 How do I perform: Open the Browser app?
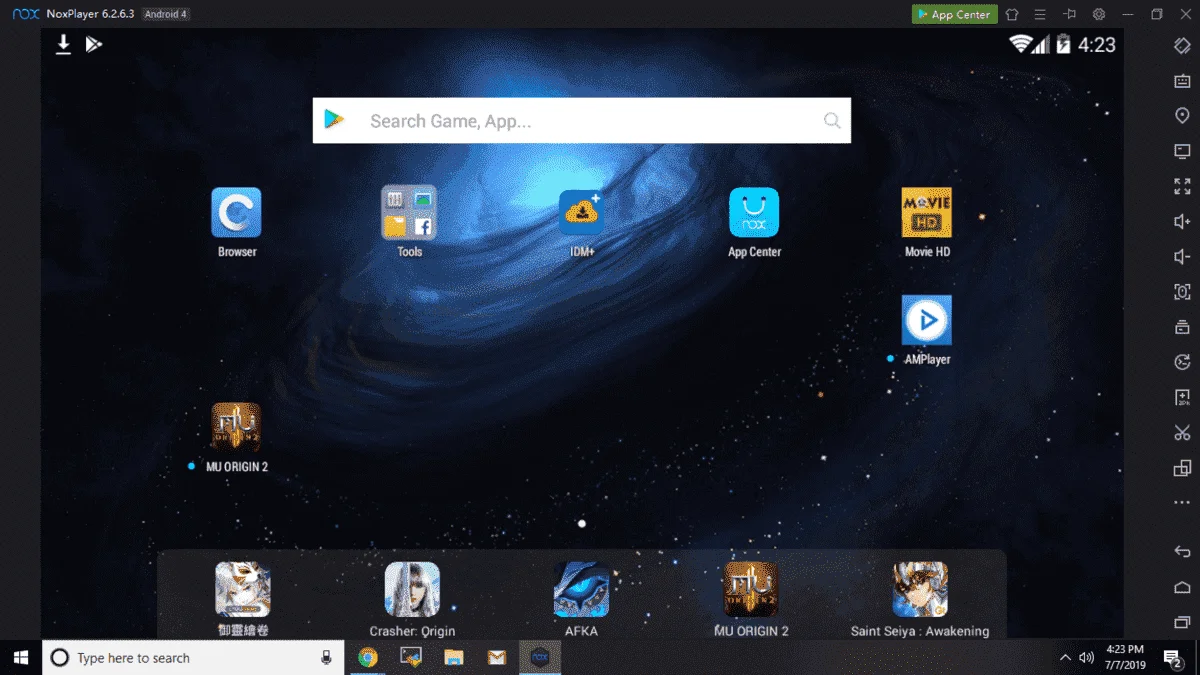point(236,212)
